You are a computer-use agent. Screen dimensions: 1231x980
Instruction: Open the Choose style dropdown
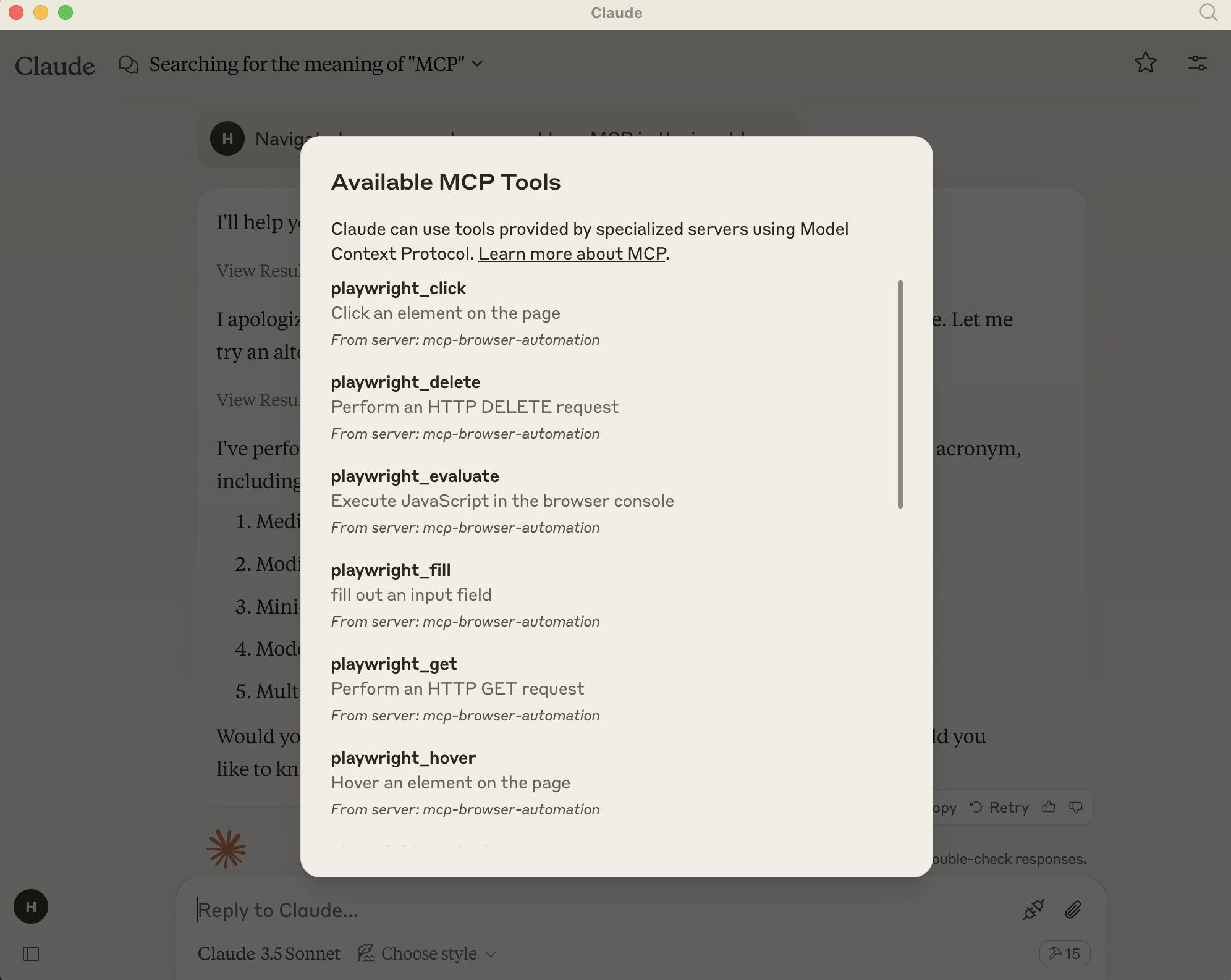[427, 953]
